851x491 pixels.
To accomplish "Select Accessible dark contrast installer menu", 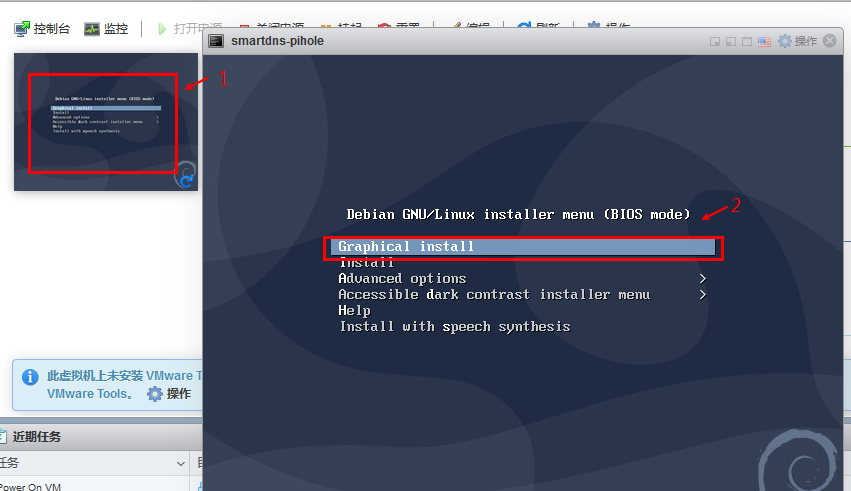I will coord(494,295).
